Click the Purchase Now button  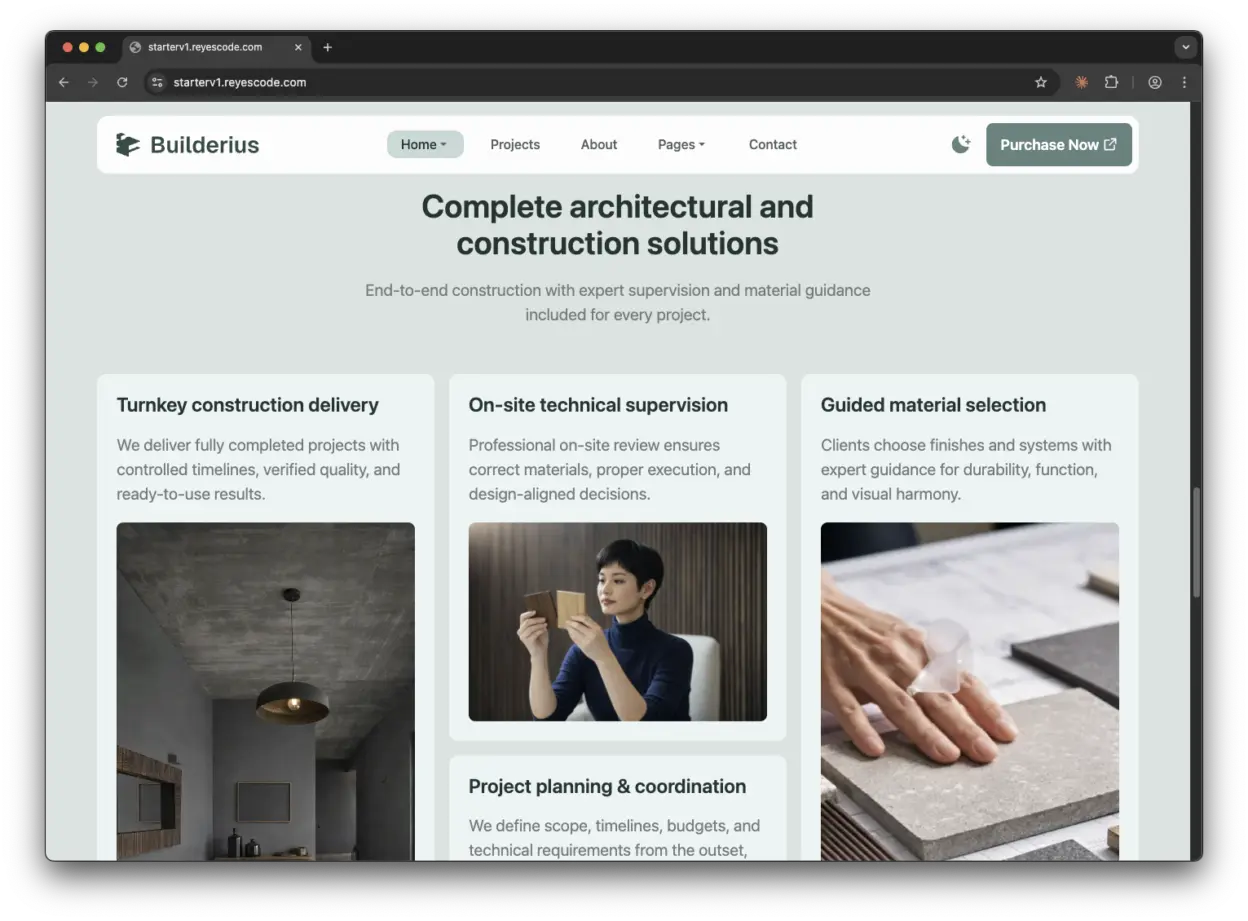[1058, 145]
